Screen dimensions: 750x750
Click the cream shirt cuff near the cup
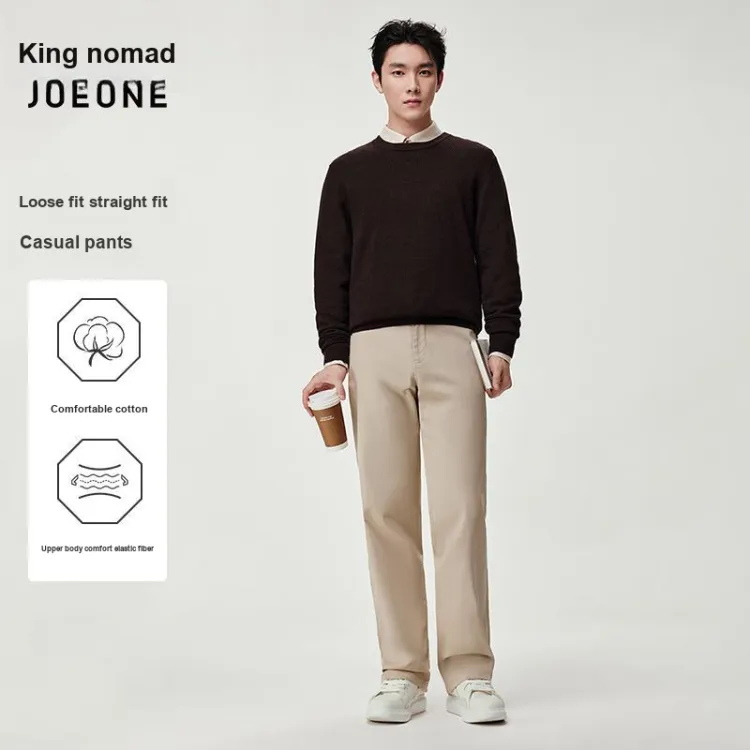335,369
